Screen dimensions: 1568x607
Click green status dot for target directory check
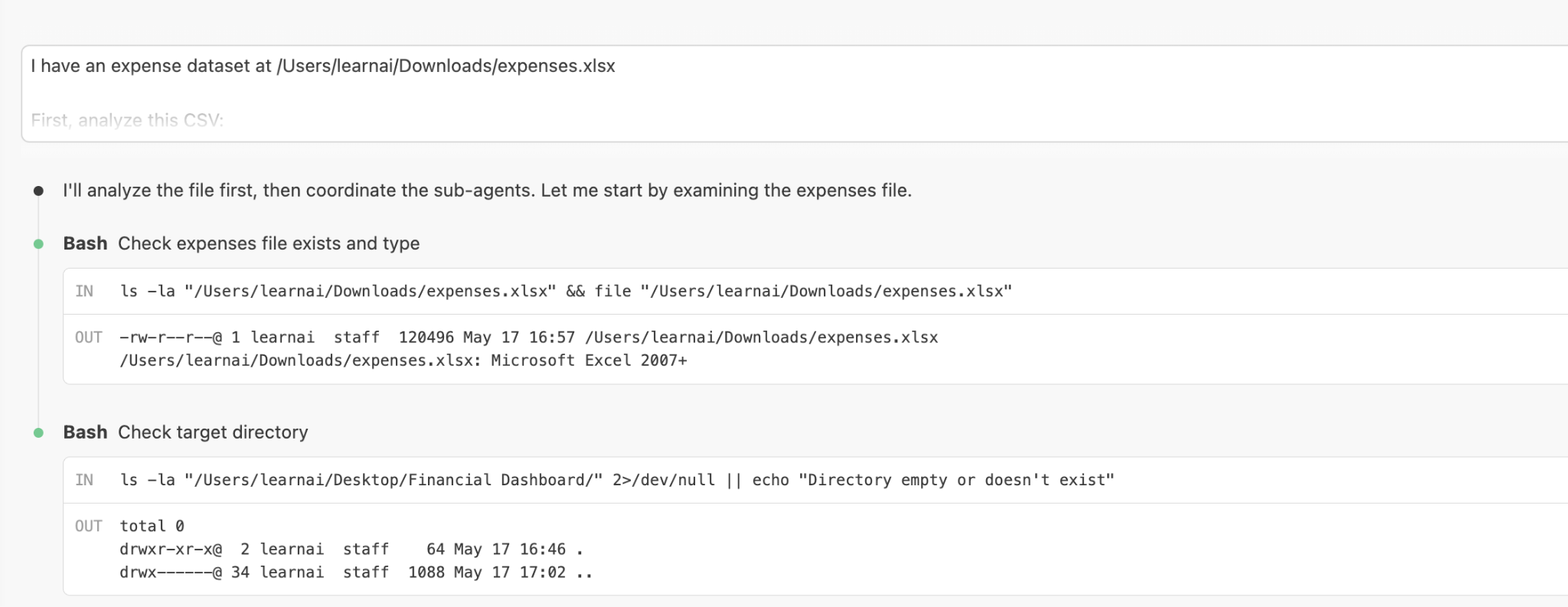tap(38, 433)
